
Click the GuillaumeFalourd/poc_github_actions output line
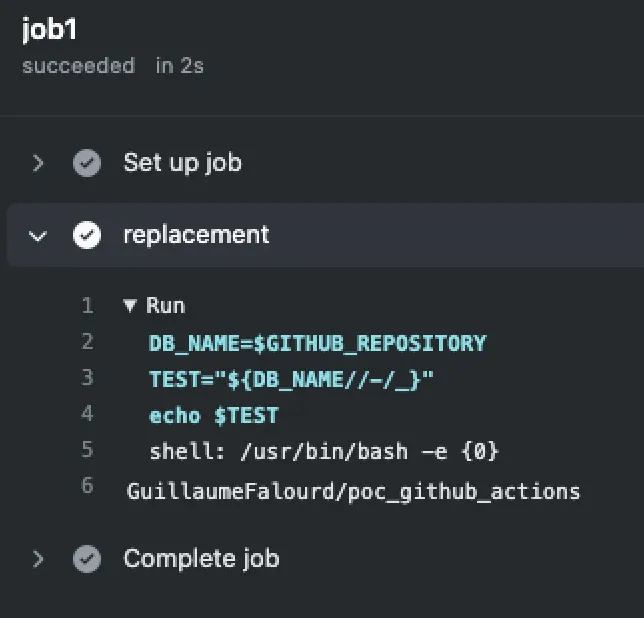coord(353,491)
